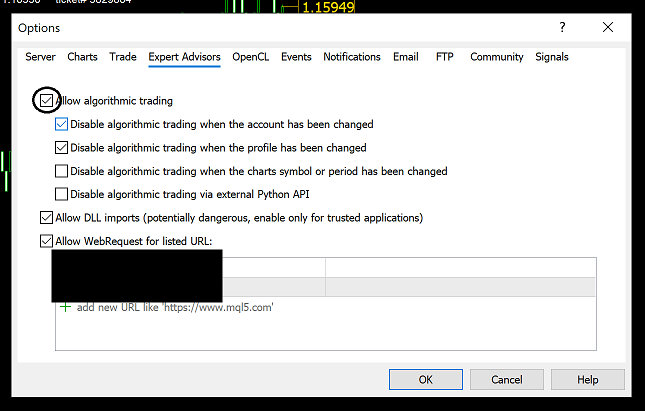
Task: Select the Expert Advisors tab
Action: tap(184, 57)
